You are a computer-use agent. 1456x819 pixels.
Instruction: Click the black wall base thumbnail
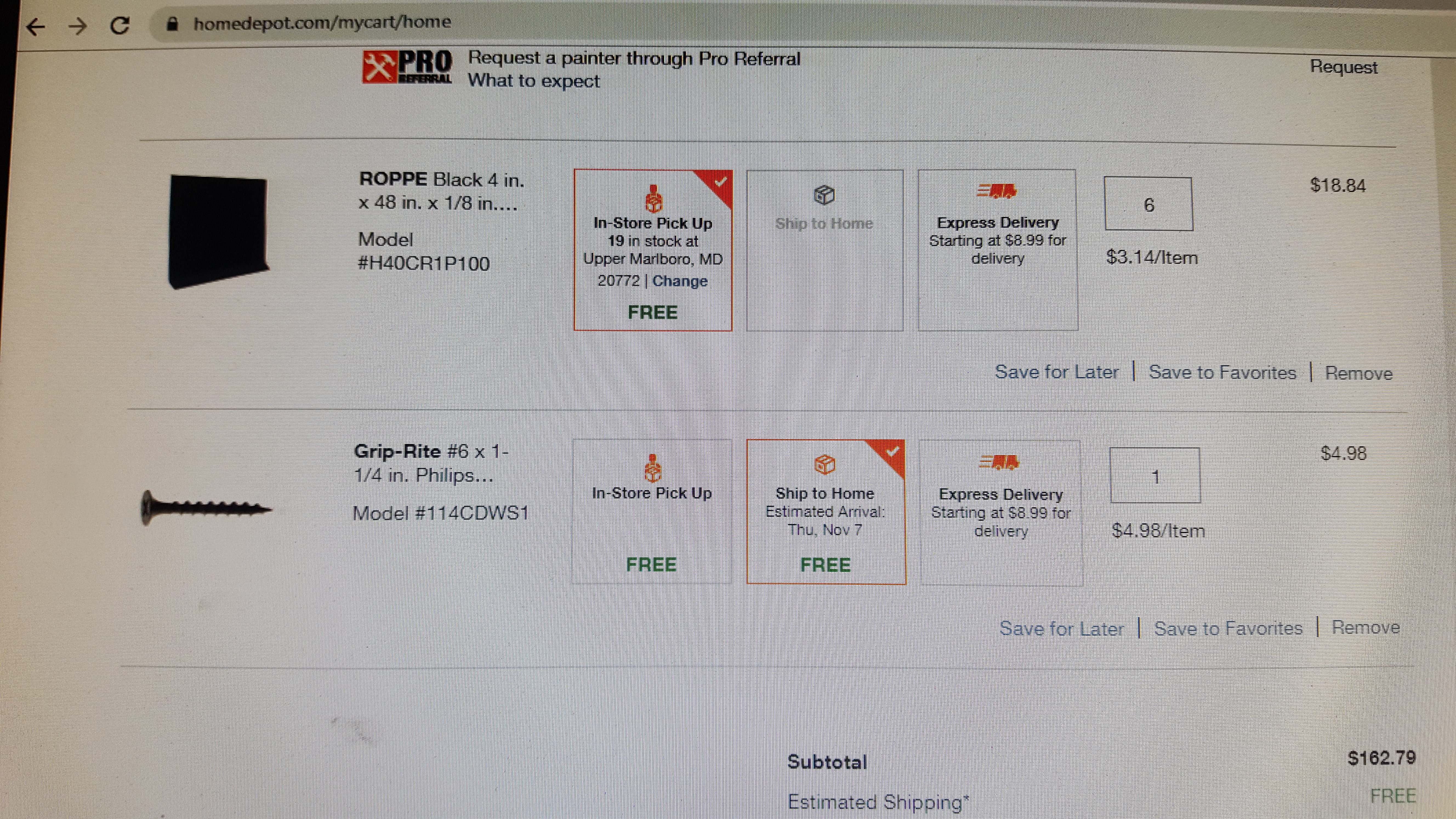[x=219, y=232]
